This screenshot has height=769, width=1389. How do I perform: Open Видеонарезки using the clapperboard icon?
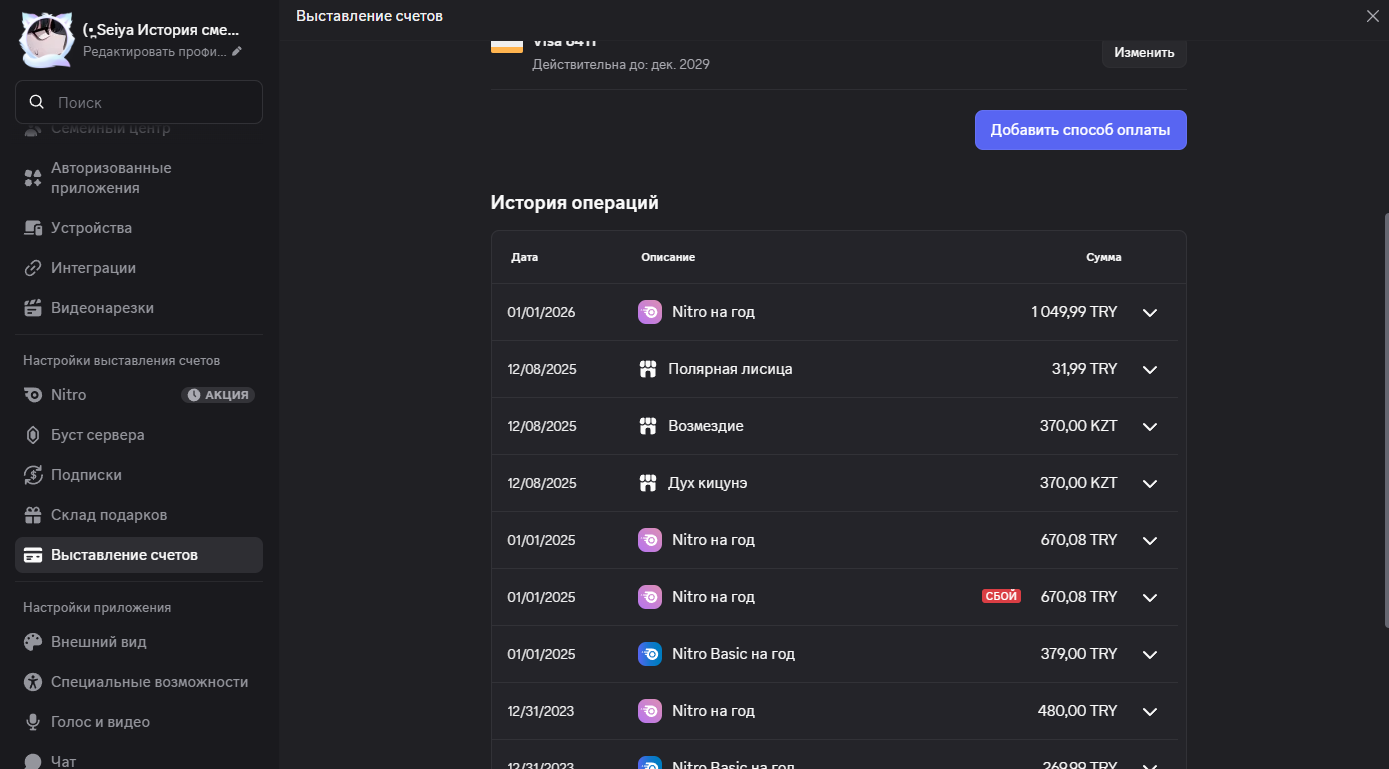pos(33,308)
